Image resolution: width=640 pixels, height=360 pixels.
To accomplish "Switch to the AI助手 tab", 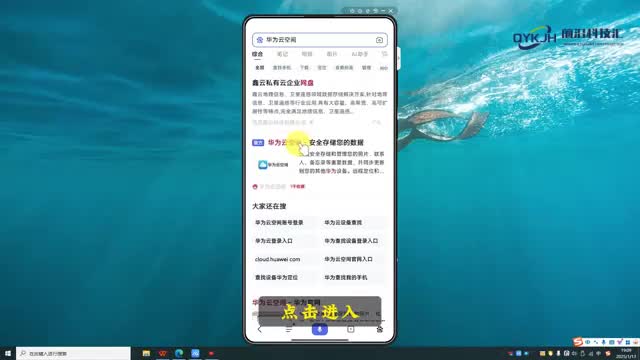I will click(x=360, y=54).
